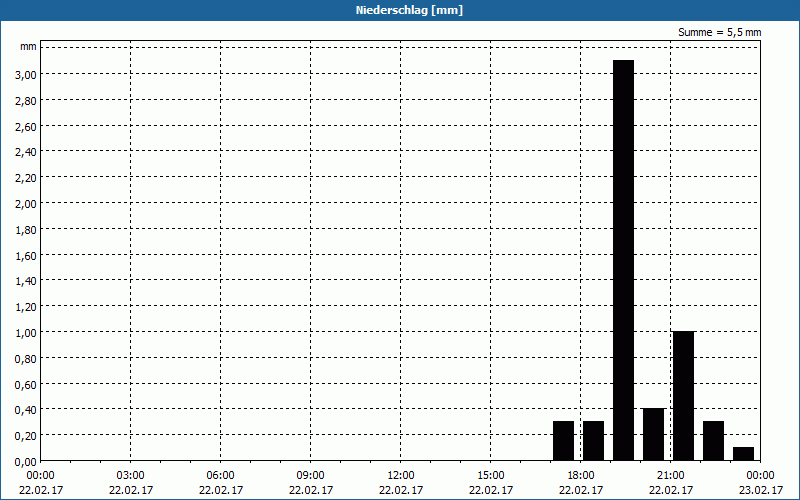Click the "1,20" y-axis value
The width and height of the screenshot is (800, 500).
click(x=26, y=307)
